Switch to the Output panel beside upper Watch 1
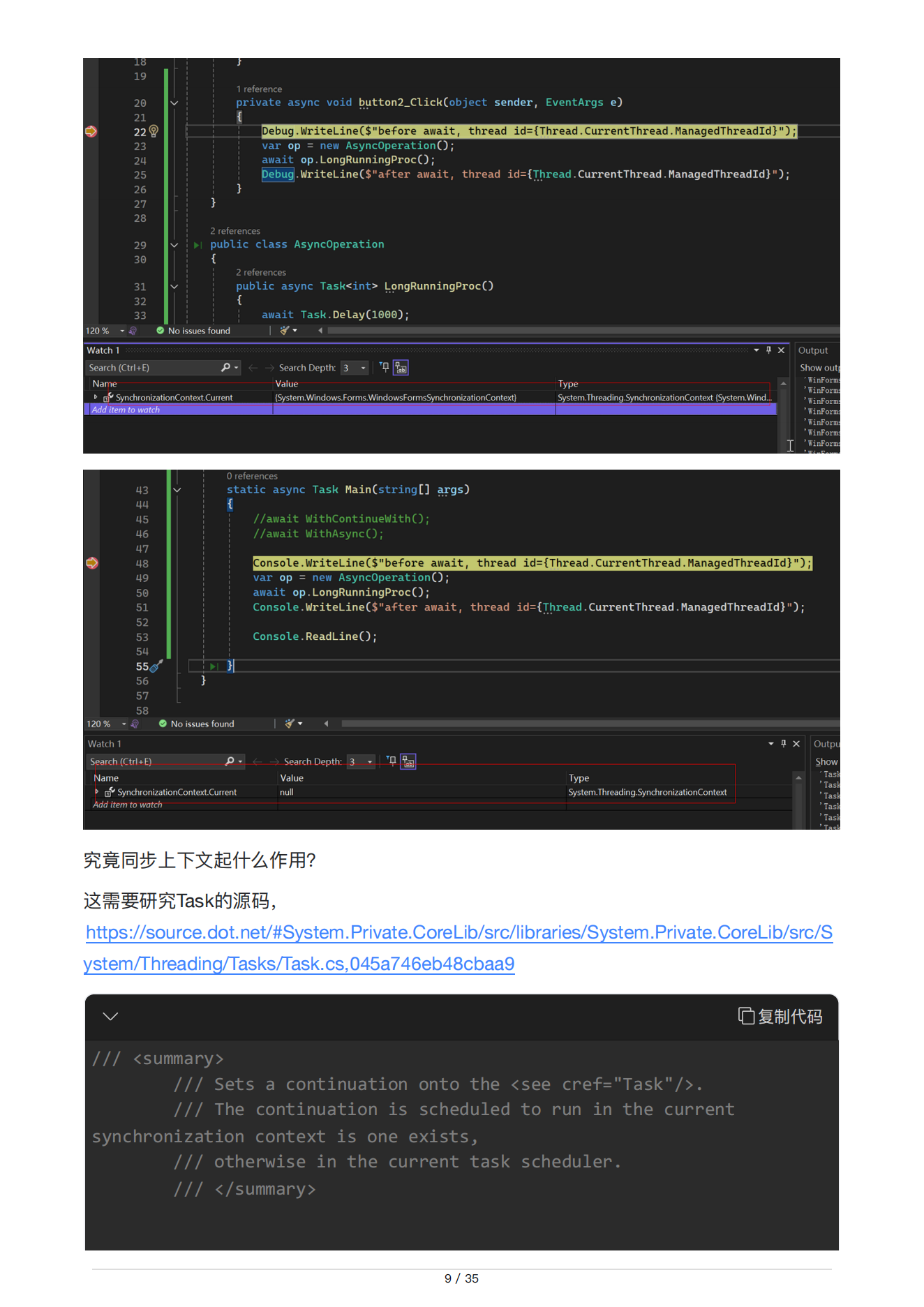The image size is (924, 1307). (x=813, y=350)
